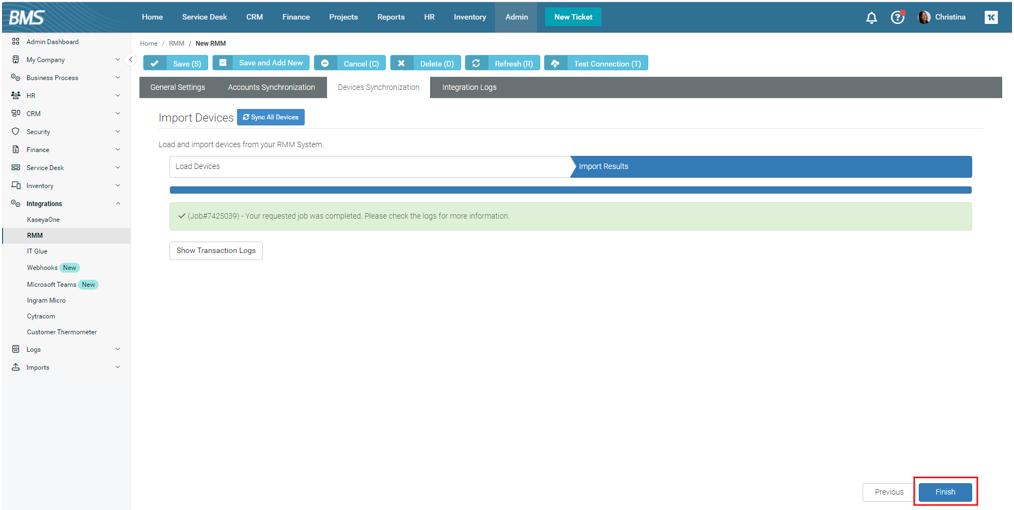Click the BMS logo

point(27,17)
